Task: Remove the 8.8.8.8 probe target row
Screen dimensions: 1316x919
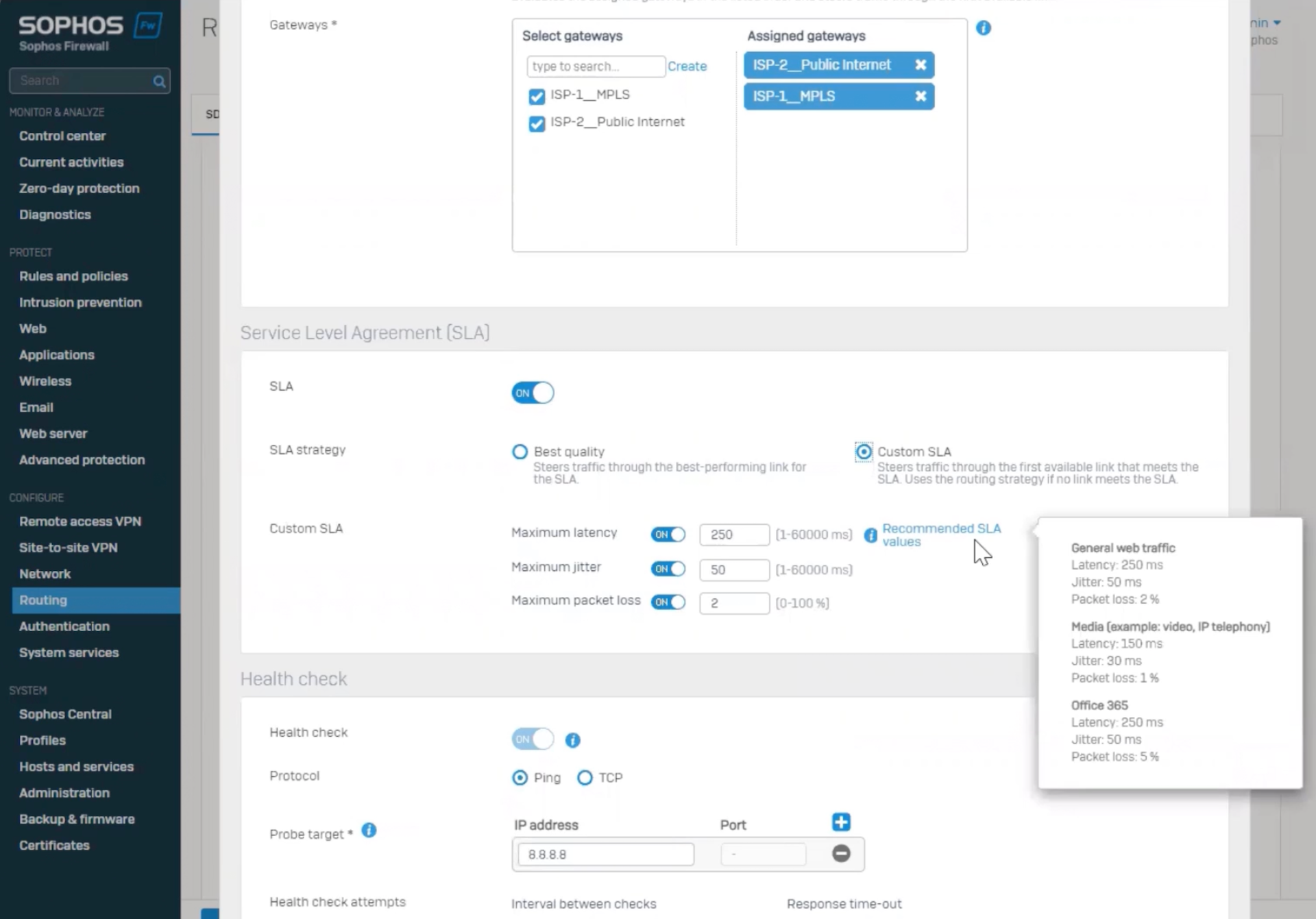Action: (841, 853)
